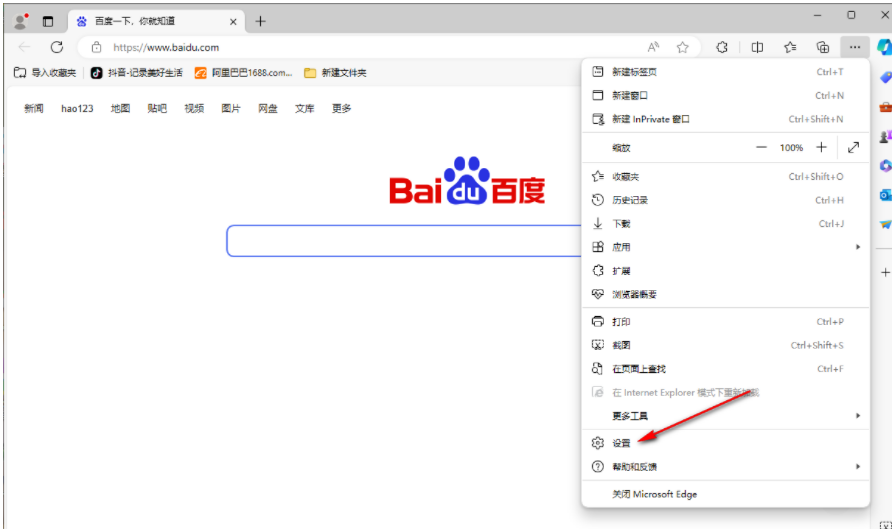
Task: Click the address bar URL
Action: (x=166, y=47)
